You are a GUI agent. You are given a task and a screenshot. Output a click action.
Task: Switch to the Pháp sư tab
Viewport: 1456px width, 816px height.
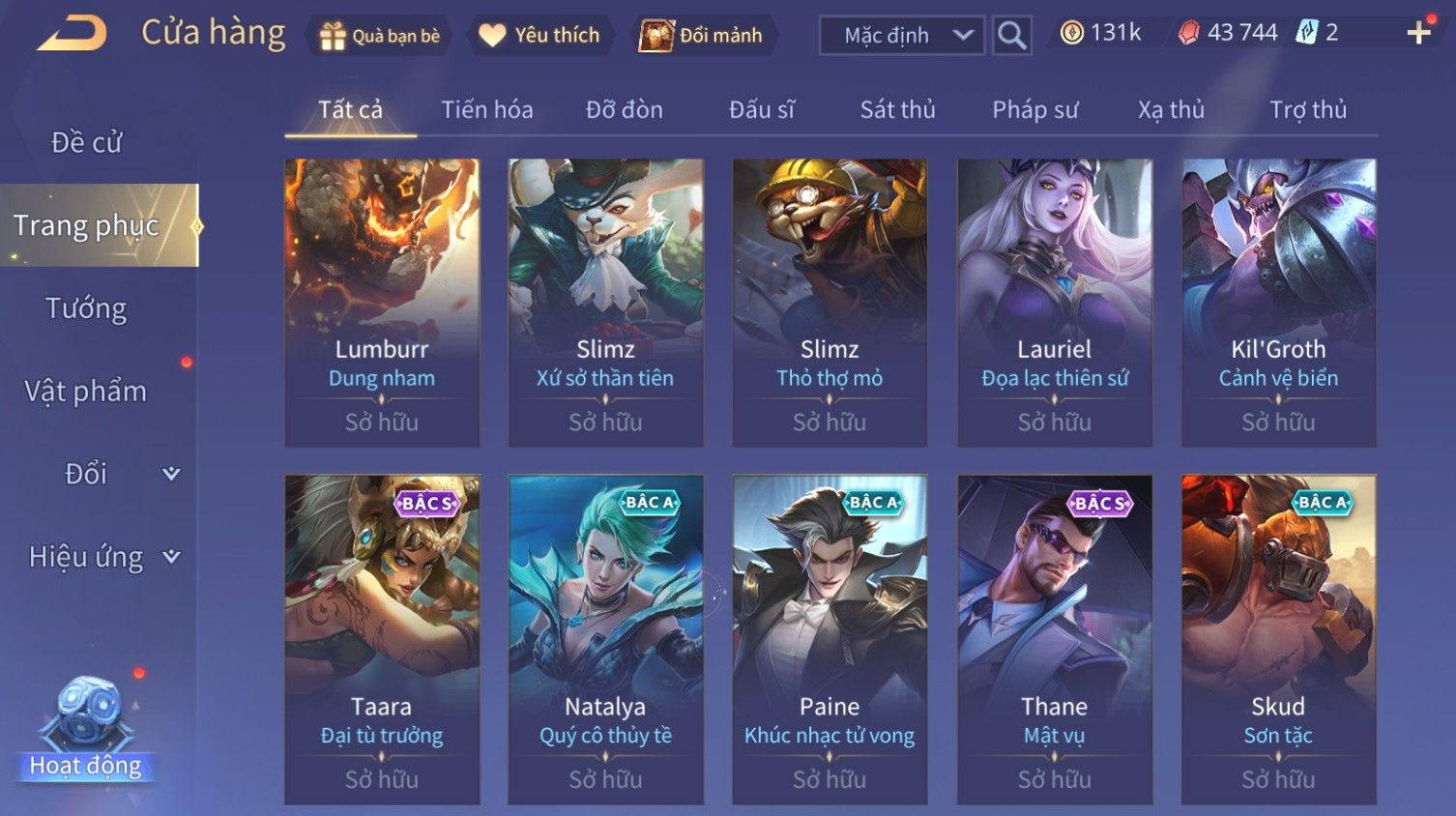pos(1034,109)
